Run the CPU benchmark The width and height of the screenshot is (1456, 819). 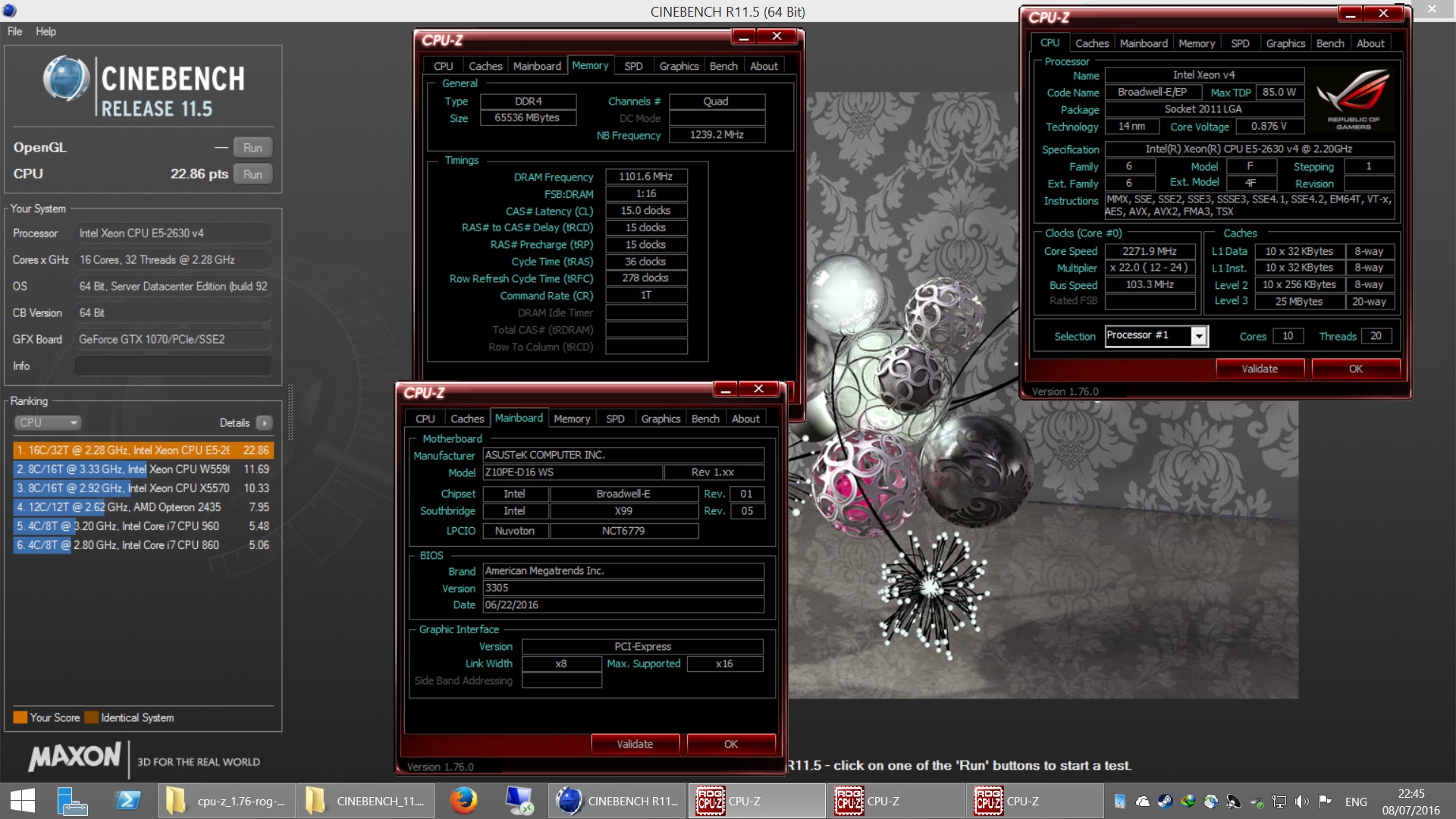pos(253,174)
